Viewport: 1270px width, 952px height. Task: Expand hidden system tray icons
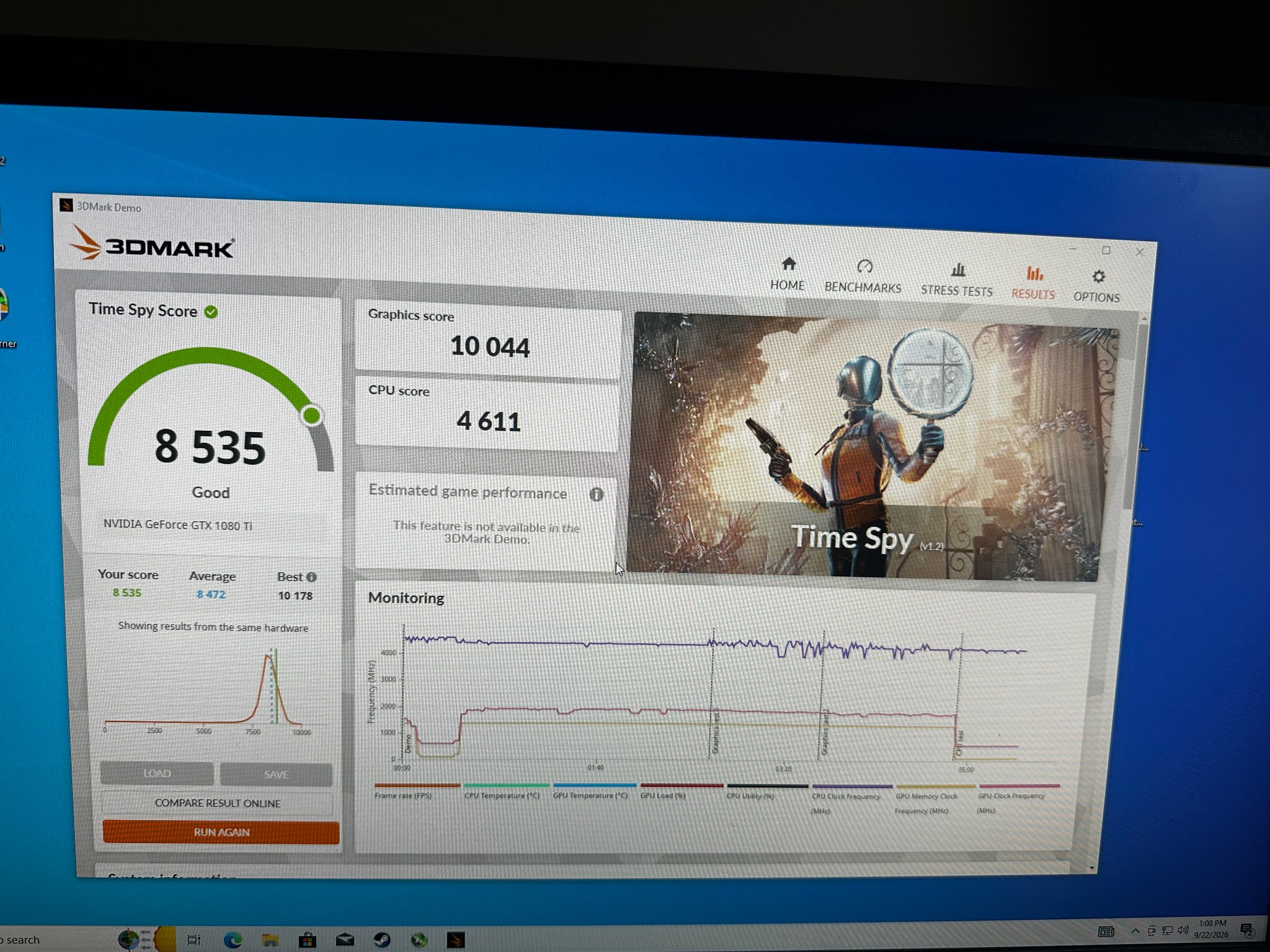click(x=1135, y=931)
